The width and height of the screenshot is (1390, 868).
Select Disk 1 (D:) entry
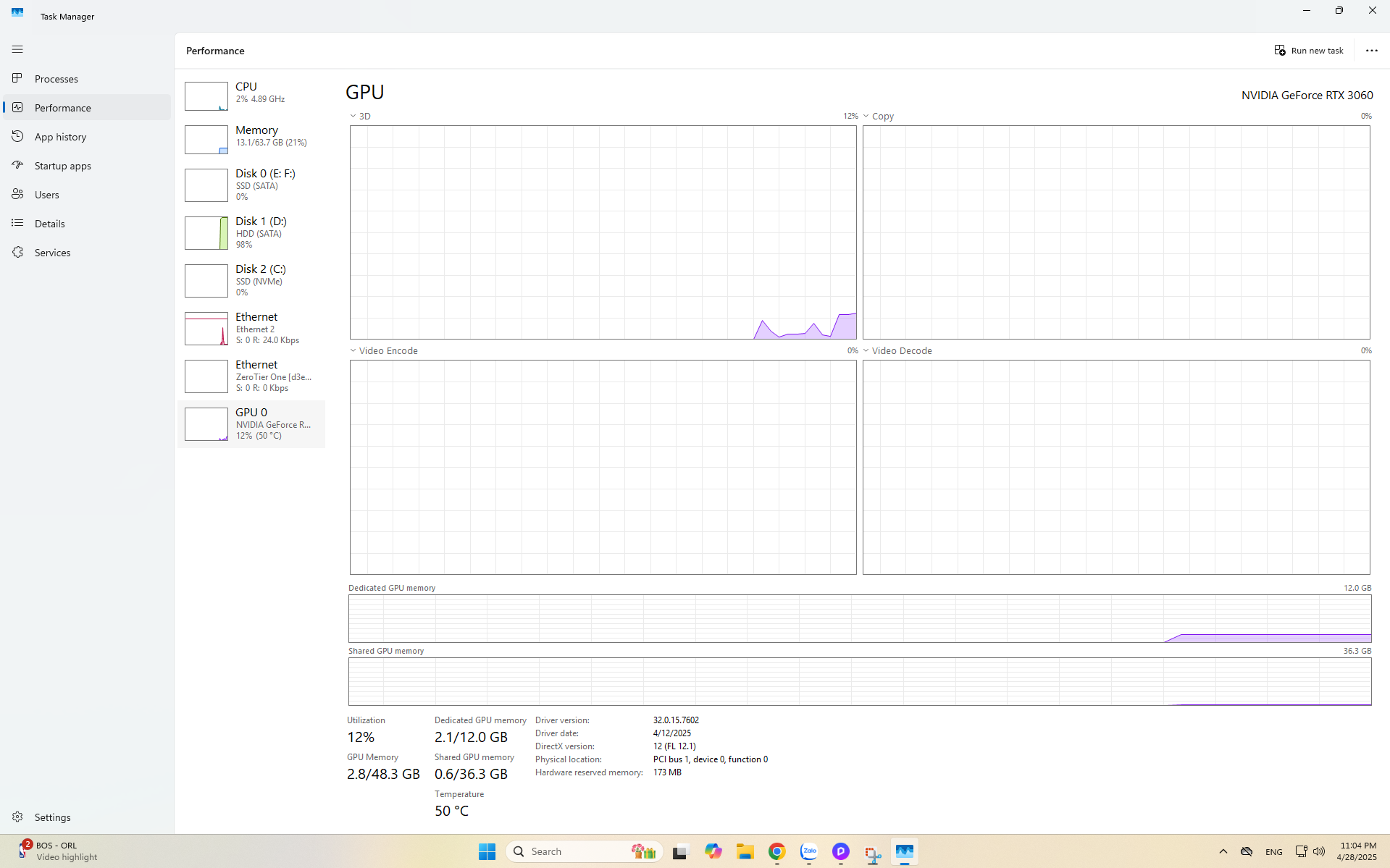coord(251,232)
